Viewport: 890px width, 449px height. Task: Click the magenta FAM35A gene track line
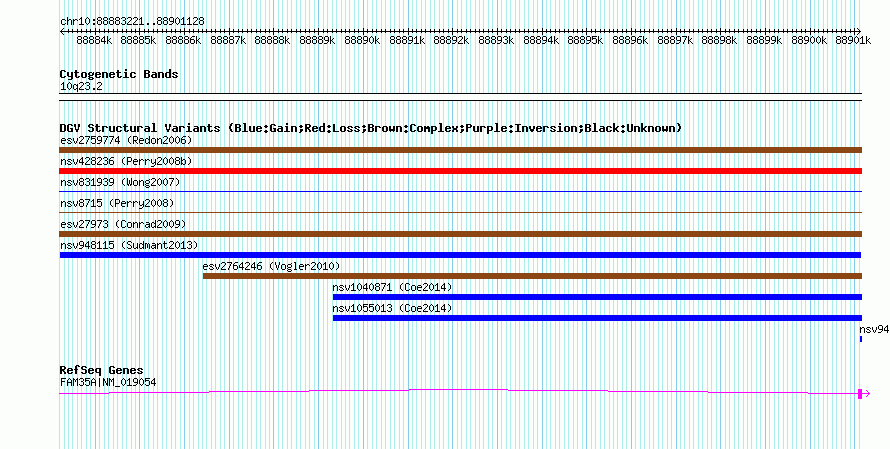(459, 391)
